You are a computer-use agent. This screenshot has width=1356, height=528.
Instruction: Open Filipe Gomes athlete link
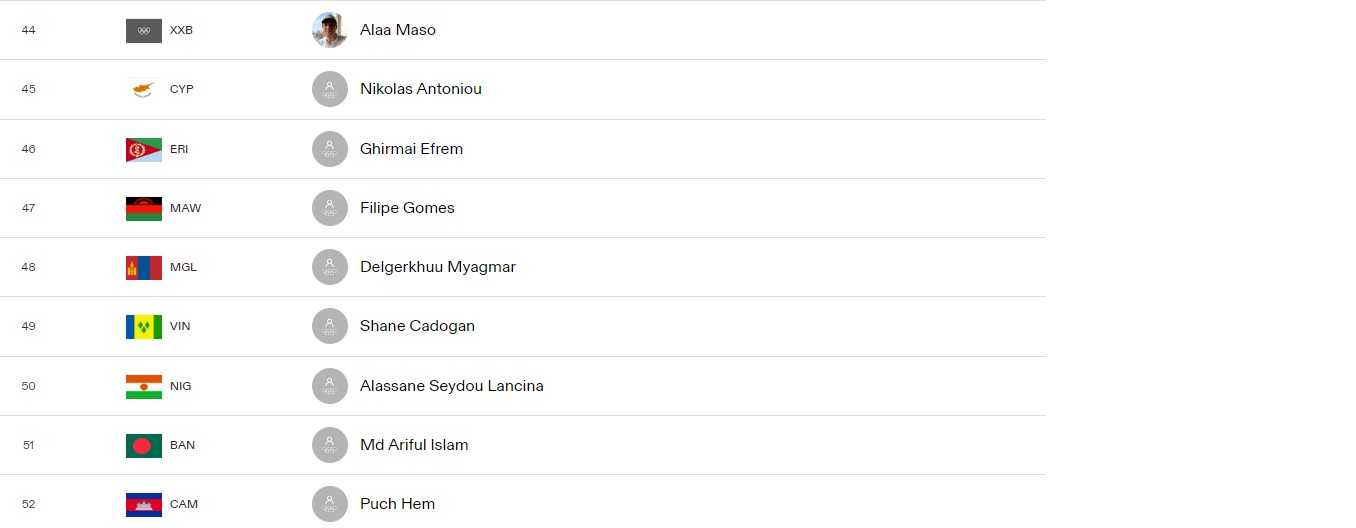(407, 208)
